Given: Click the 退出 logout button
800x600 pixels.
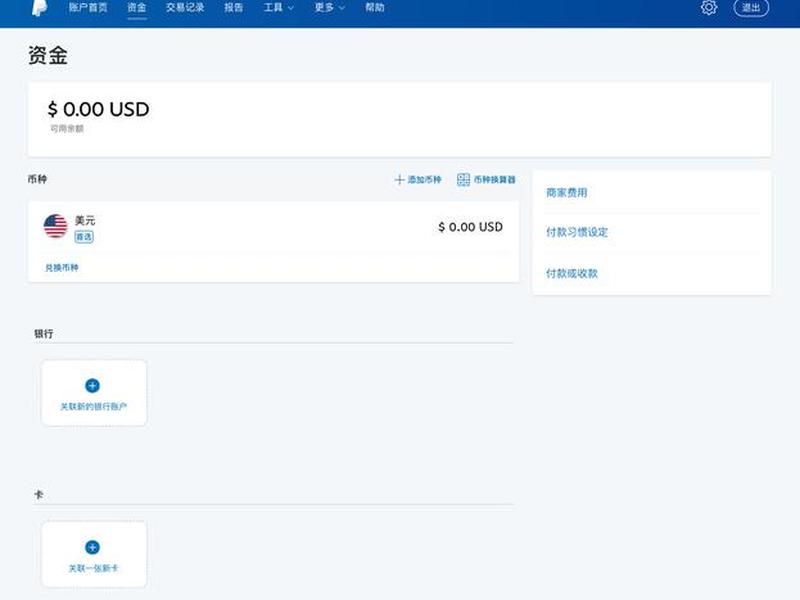Looking at the screenshot, I should pyautogui.click(x=751, y=8).
